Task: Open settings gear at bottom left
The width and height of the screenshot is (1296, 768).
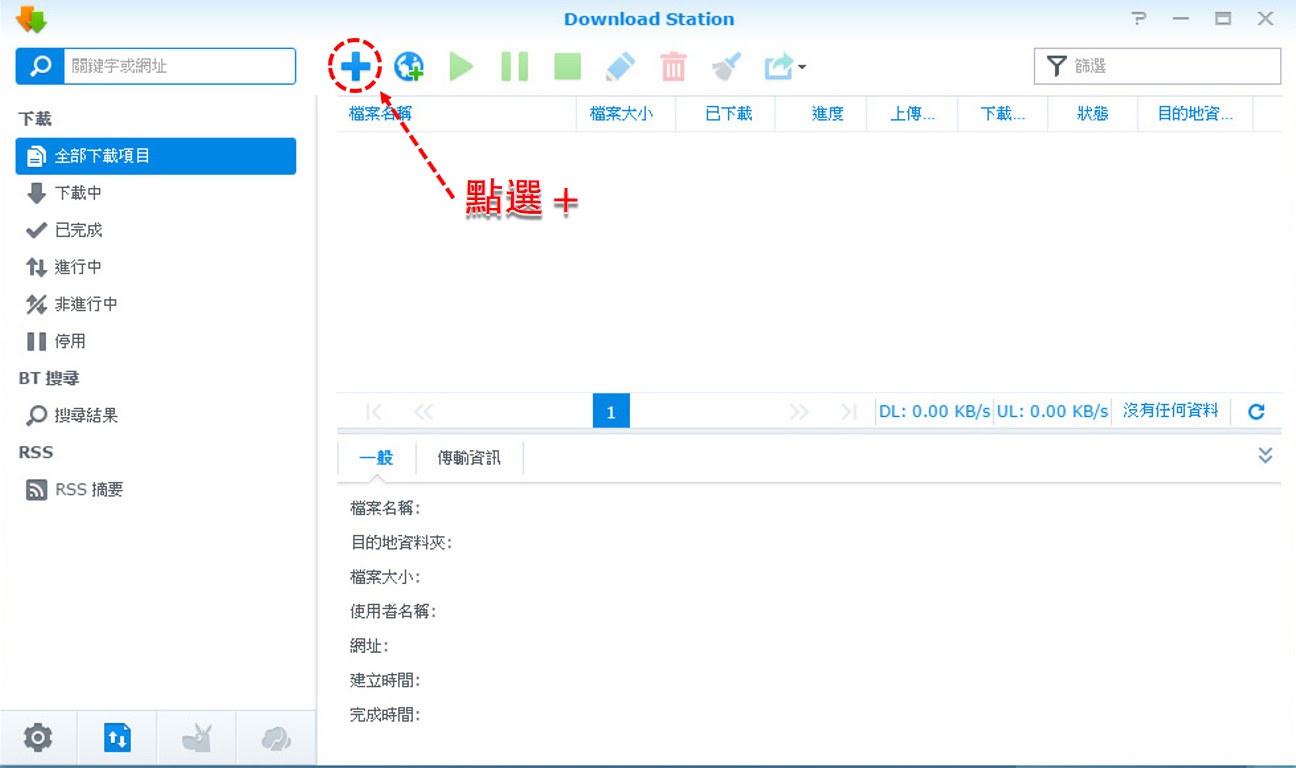Action: 38,739
